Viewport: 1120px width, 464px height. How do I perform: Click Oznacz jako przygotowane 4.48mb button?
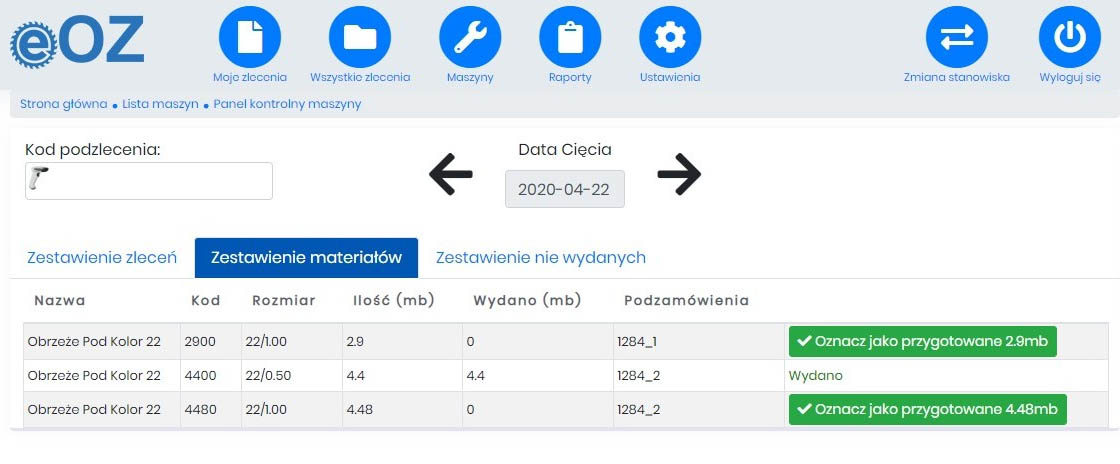pyautogui.click(x=927, y=409)
